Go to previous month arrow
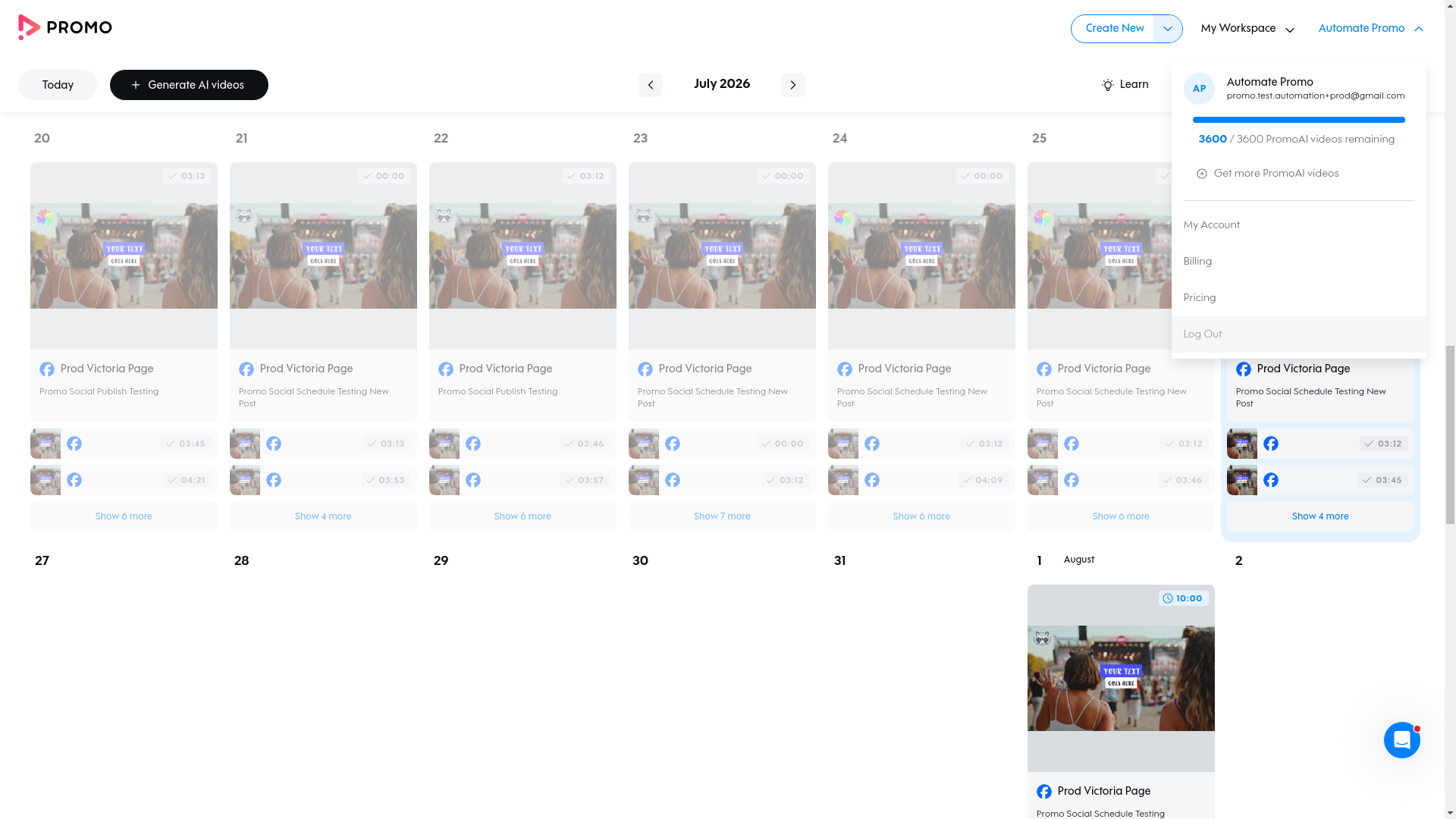The image size is (1456, 819). tap(650, 85)
